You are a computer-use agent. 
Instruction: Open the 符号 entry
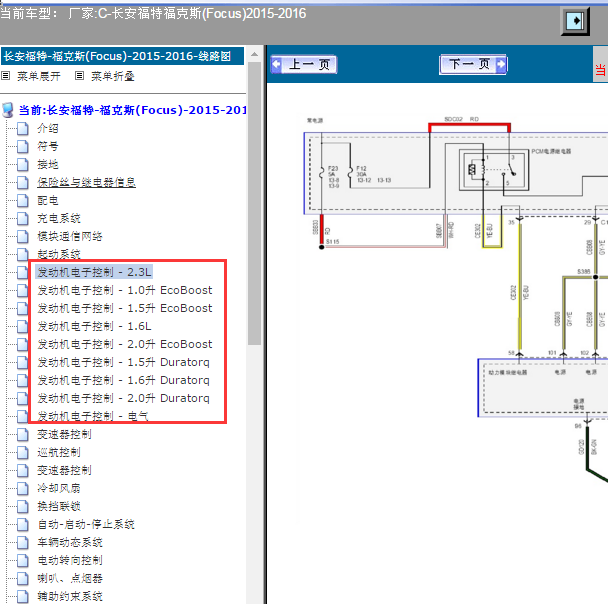pos(48,147)
